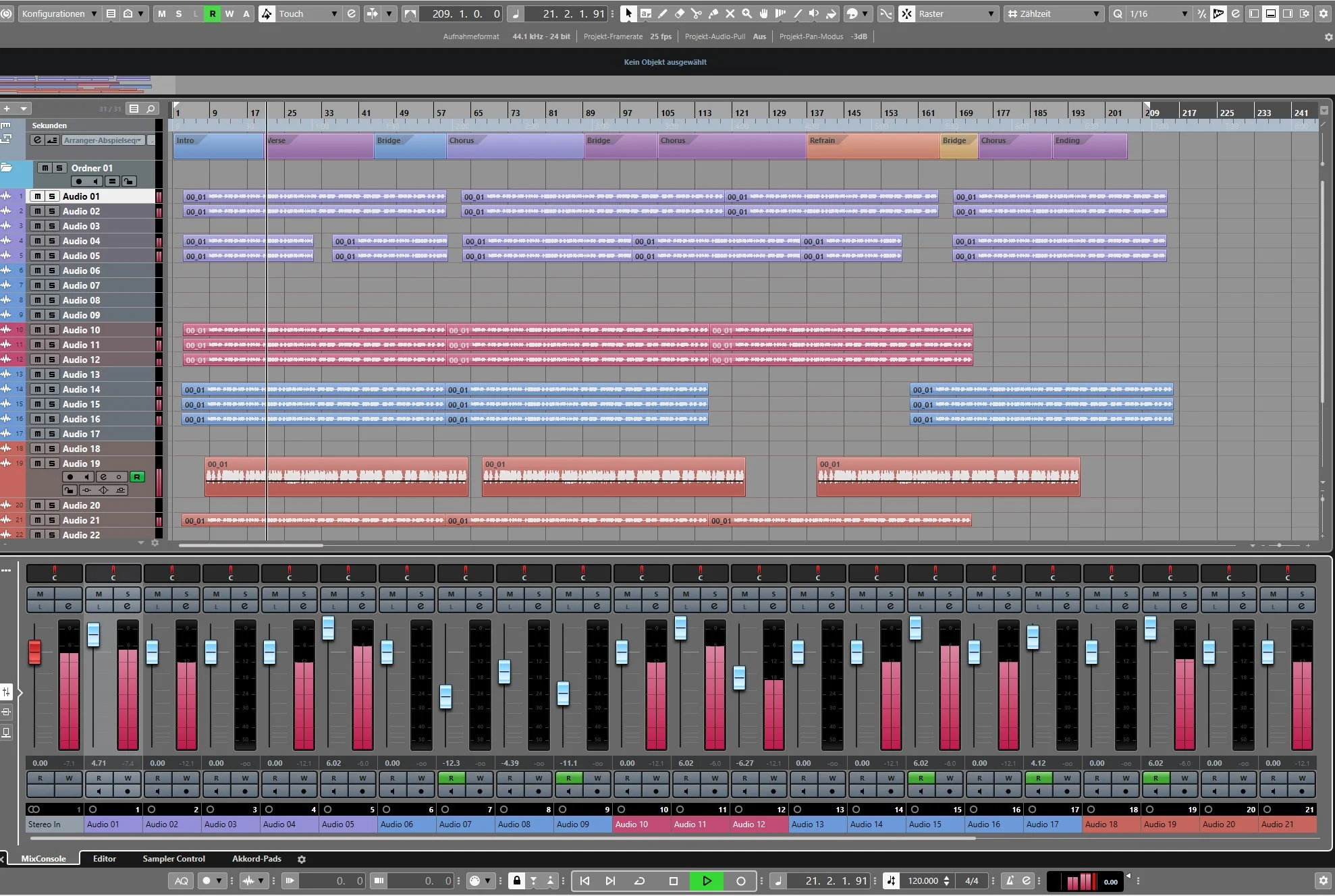Open the Raster snap type dropdown
Viewport: 1335px width, 896px height.
[x=957, y=13]
